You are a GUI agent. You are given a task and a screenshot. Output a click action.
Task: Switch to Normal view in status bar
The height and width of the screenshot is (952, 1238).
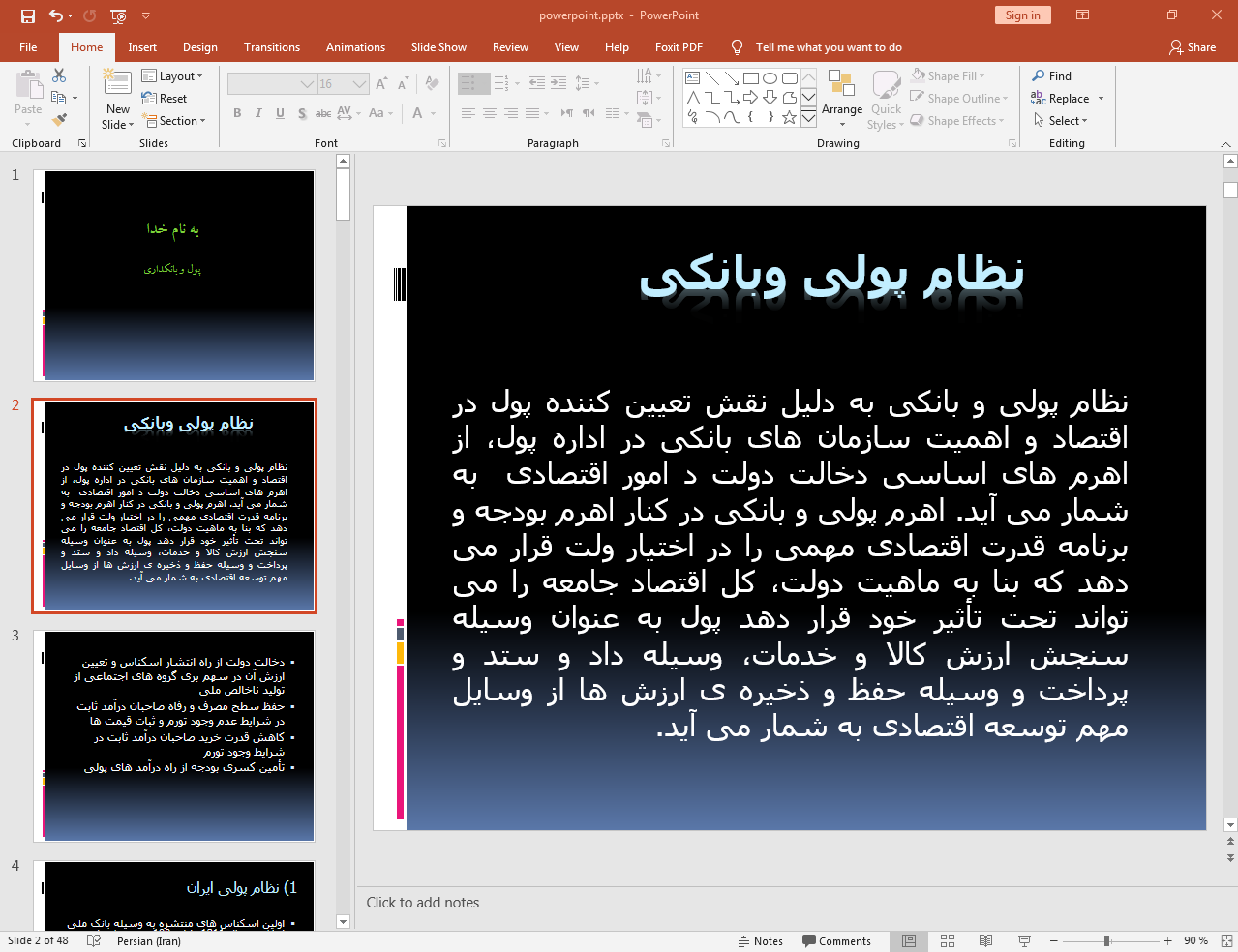pos(909,941)
